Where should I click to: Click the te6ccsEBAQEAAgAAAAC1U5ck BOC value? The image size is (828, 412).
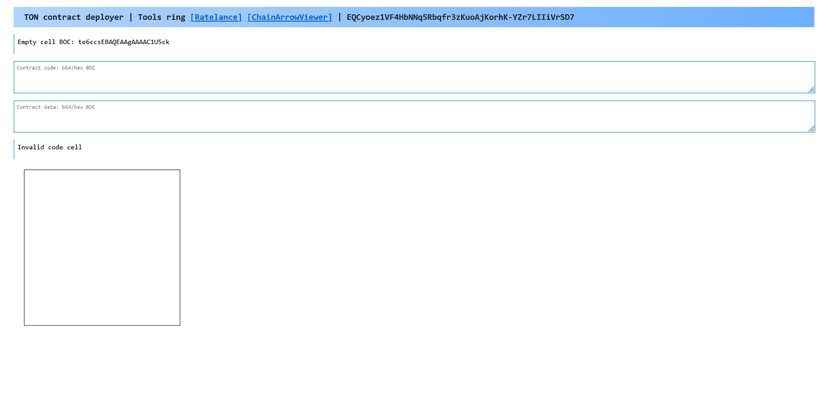point(123,42)
